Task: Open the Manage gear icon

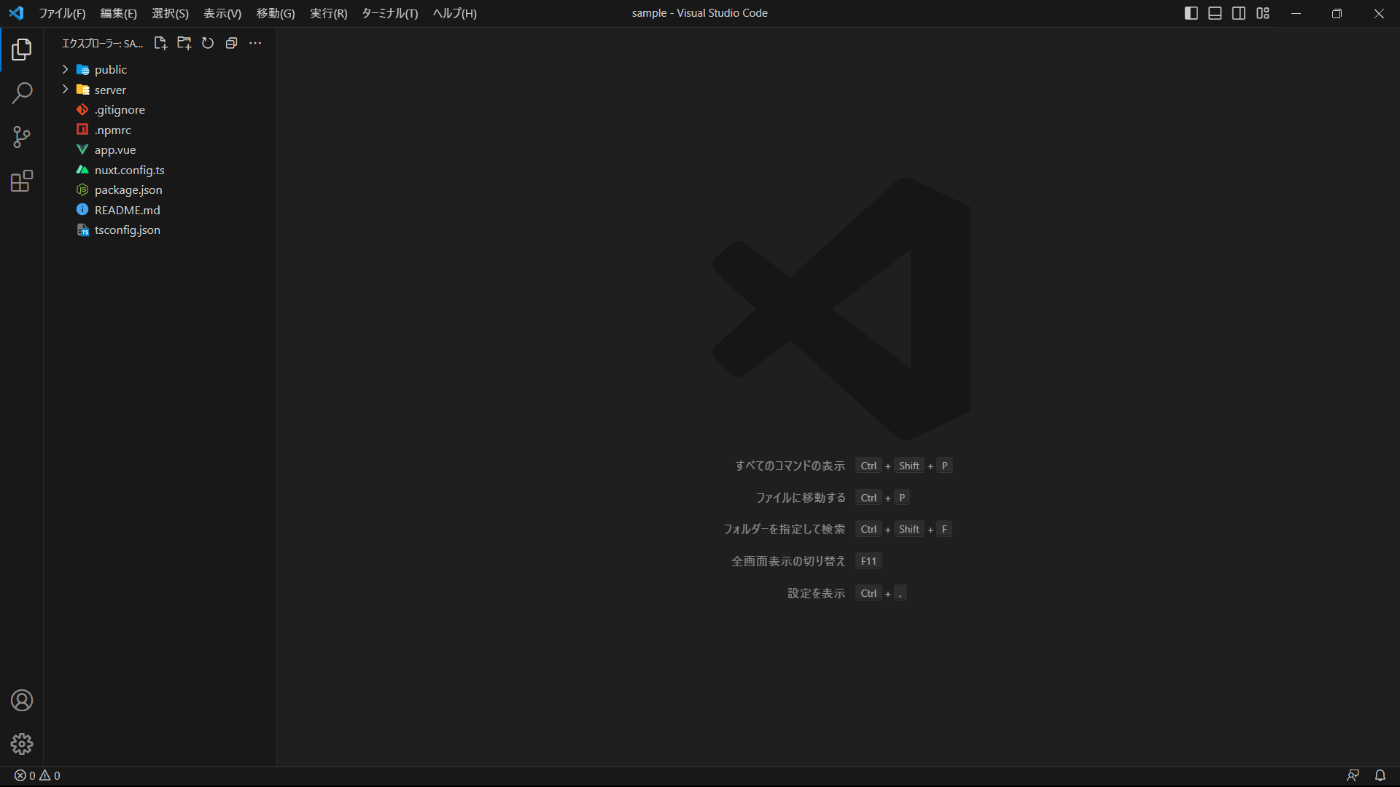Action: 22,744
